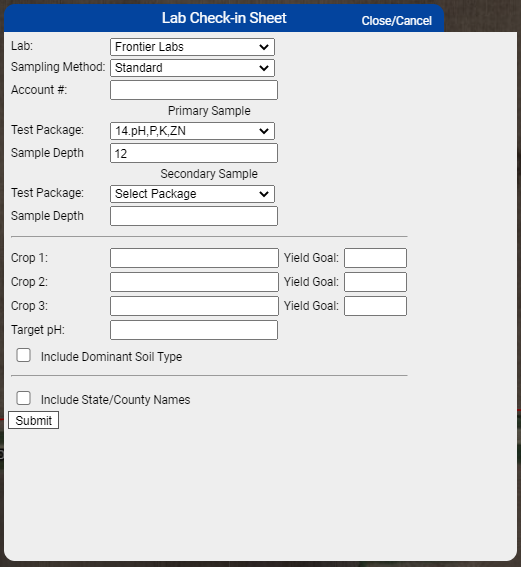Open the Primary Sample Test Package dropdown
521x567 pixels.
click(x=192, y=131)
